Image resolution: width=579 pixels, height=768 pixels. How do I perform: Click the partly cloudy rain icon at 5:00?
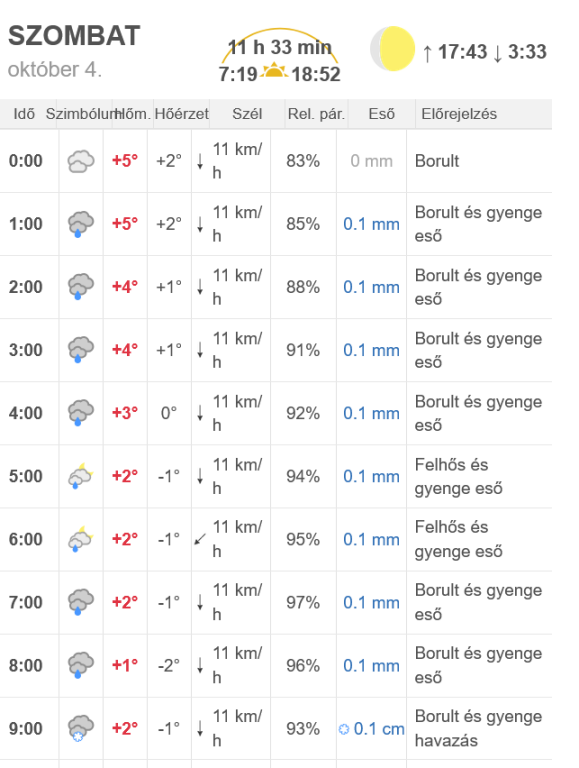81,476
